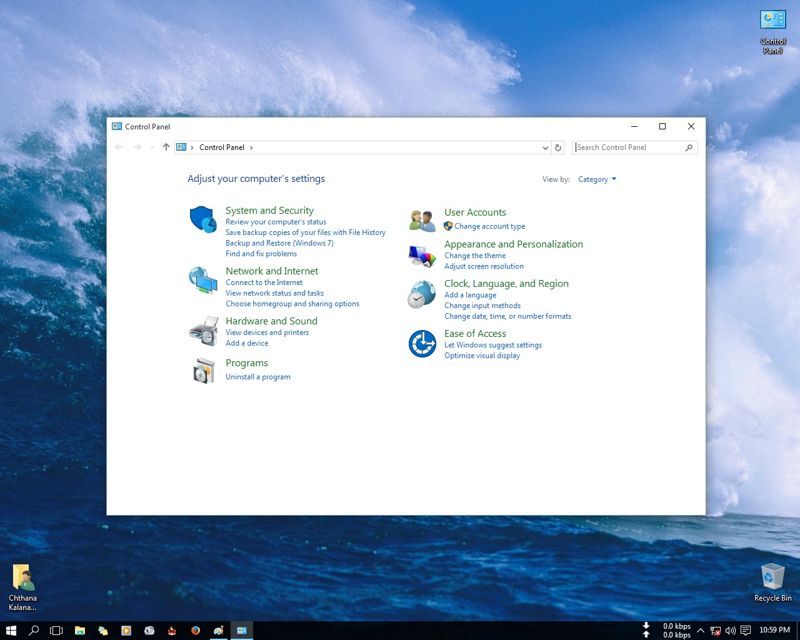This screenshot has height=640, width=800.
Task: Click the Control Panel taskbar button
Action: click(x=242, y=631)
